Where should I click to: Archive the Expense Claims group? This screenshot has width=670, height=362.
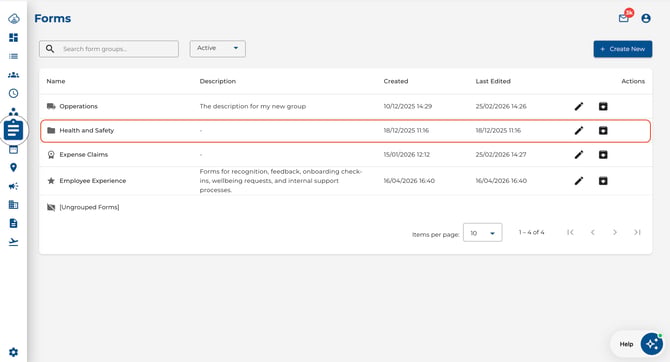pos(603,155)
